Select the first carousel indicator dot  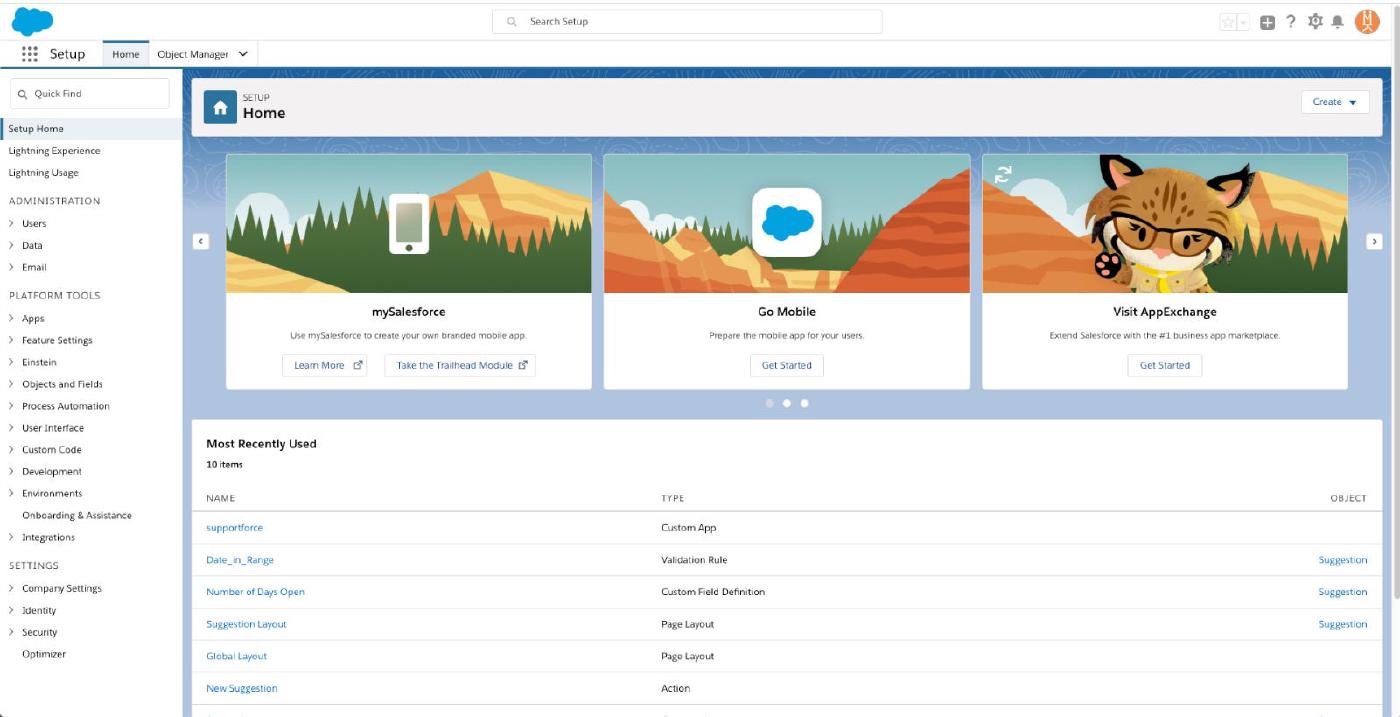769,403
